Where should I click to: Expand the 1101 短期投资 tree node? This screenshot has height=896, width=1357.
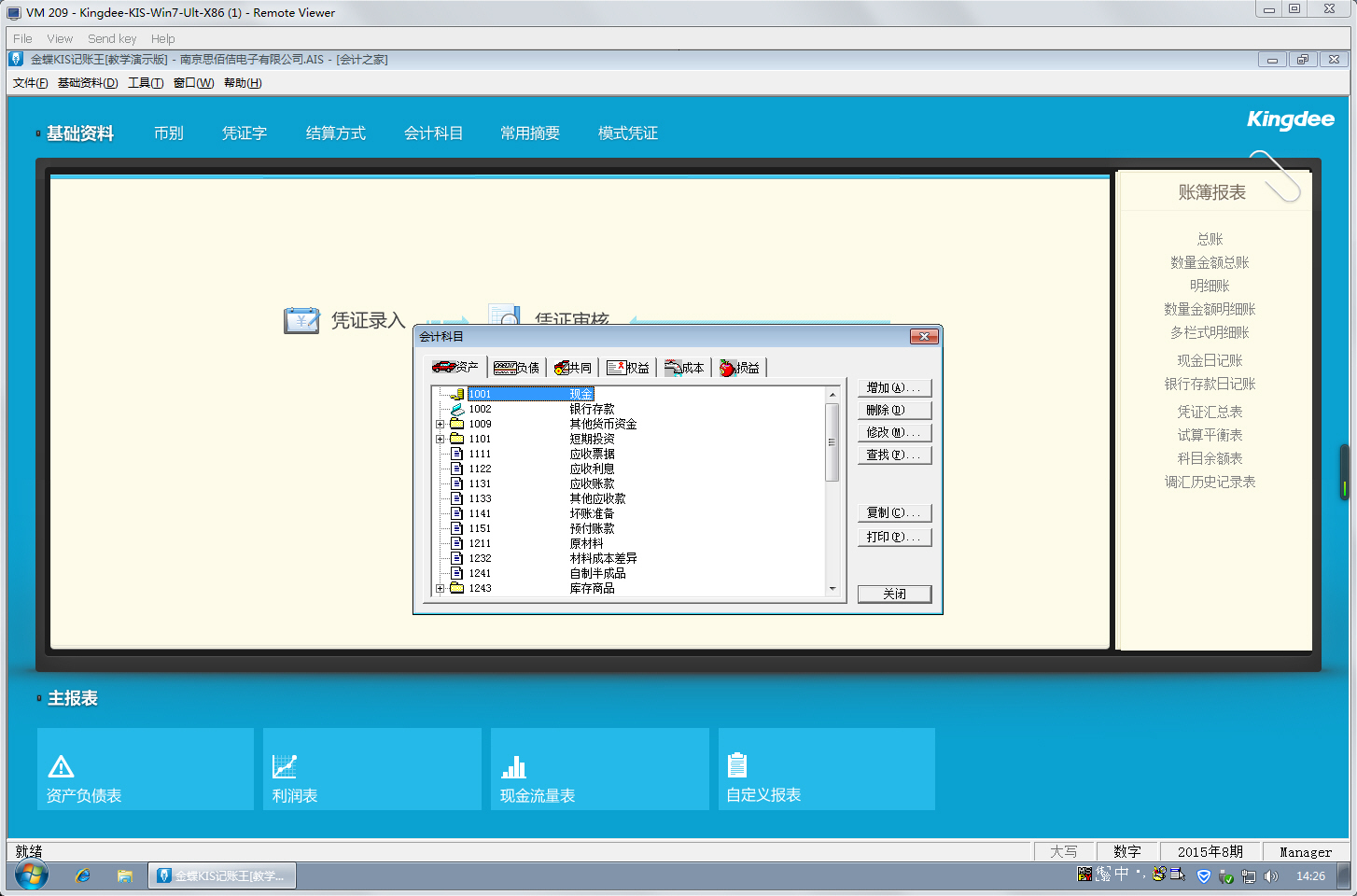click(441, 439)
